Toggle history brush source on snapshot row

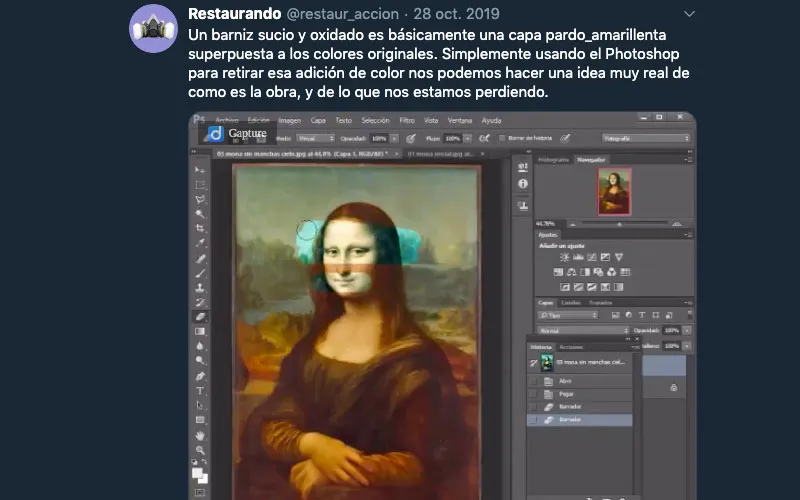(533, 363)
